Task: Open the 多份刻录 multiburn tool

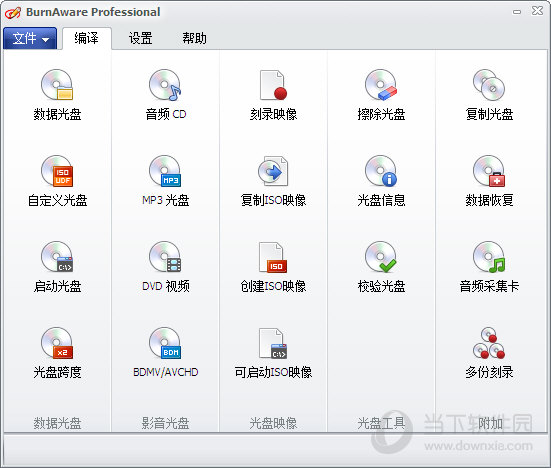Action: [x=489, y=343]
